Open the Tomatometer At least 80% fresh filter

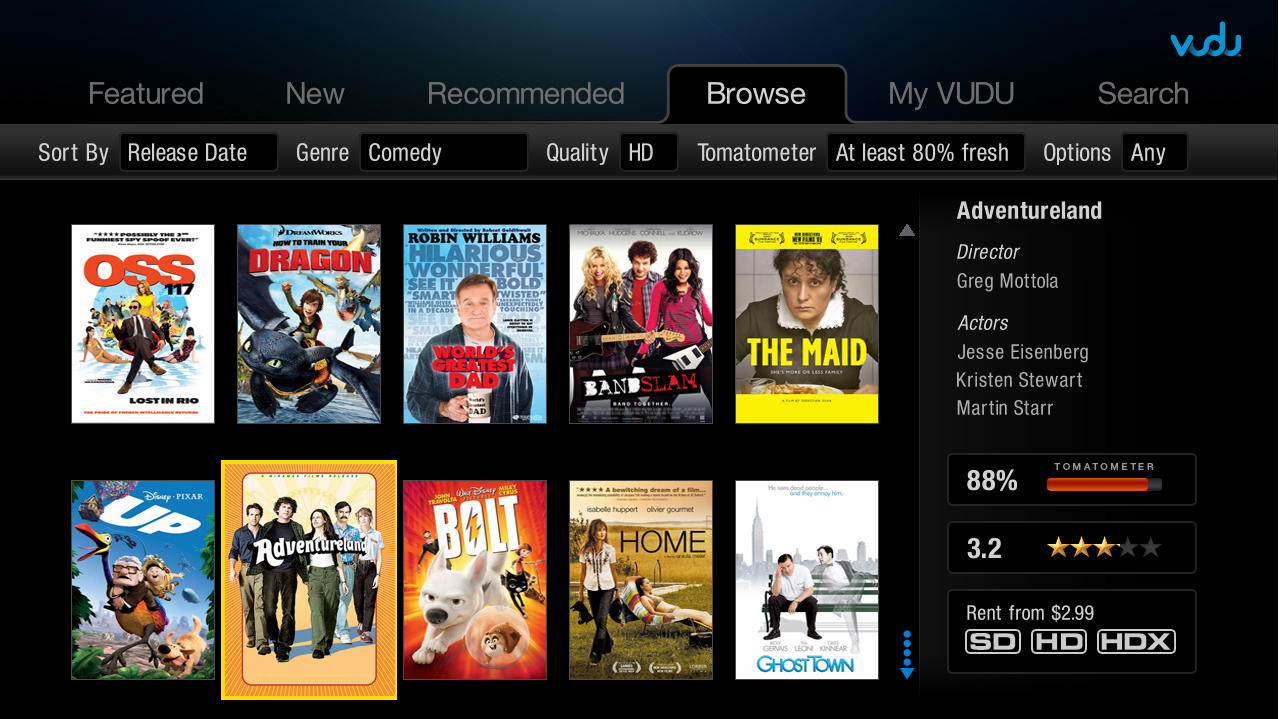tap(925, 153)
